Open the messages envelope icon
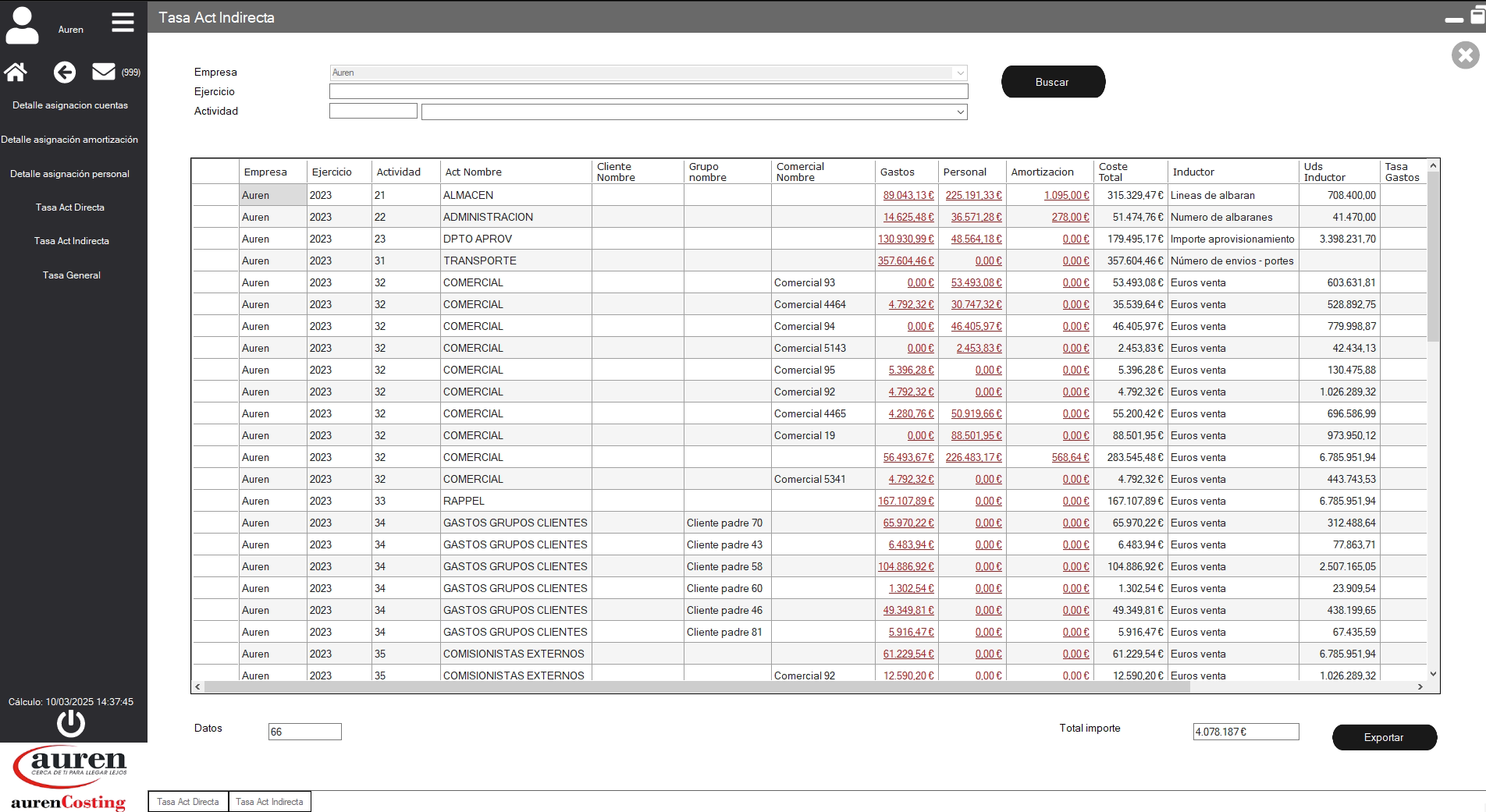The width and height of the screenshot is (1486, 812). (x=103, y=72)
